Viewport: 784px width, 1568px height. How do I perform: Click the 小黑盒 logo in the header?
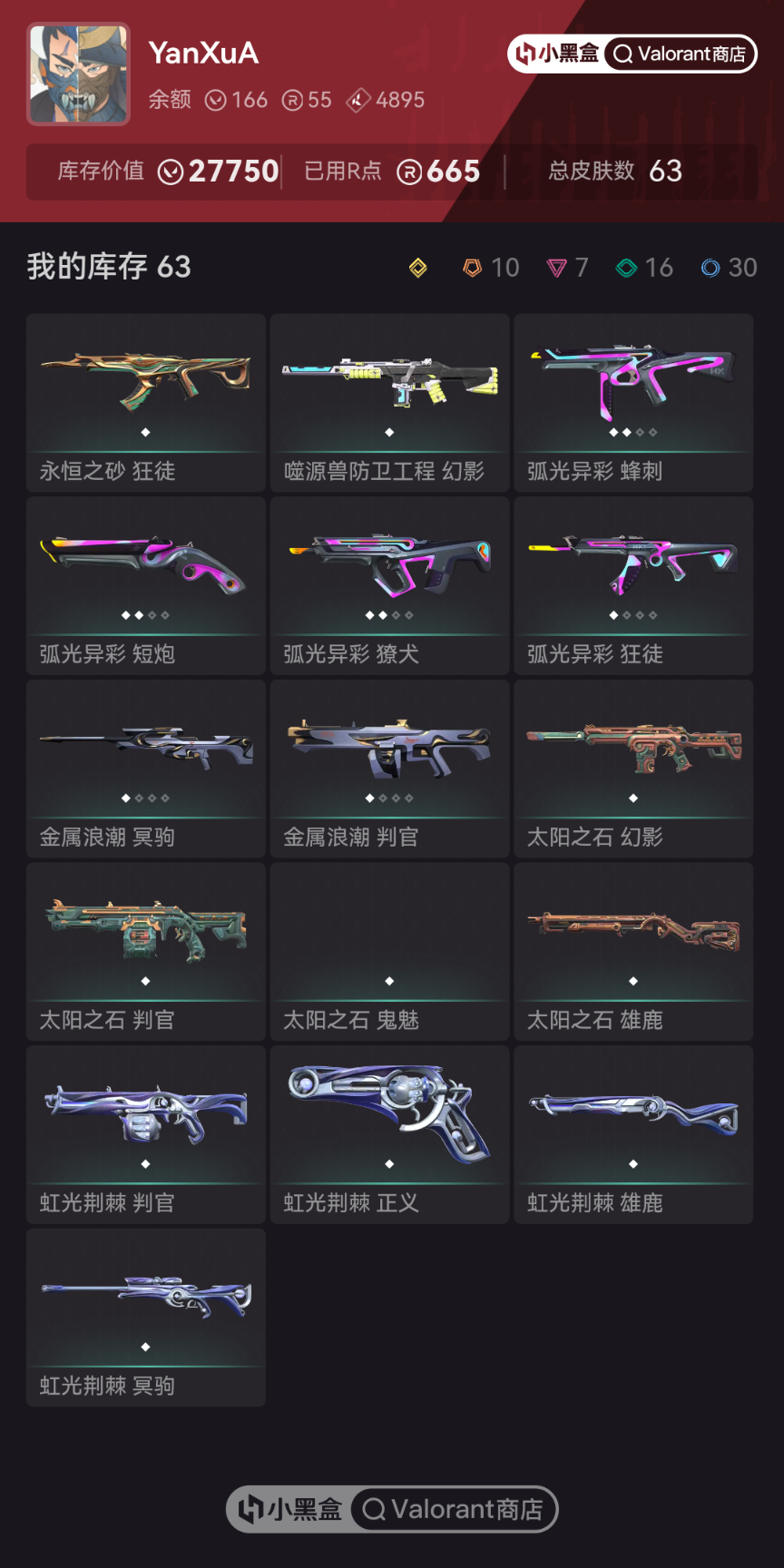556,54
